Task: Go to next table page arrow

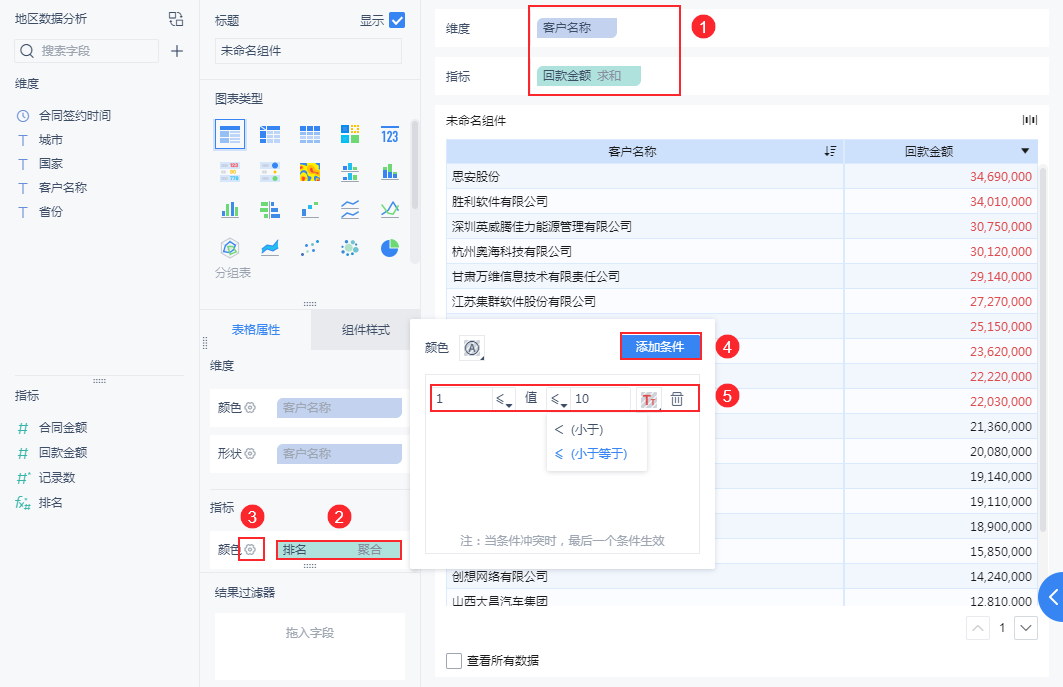Action: point(1026,628)
